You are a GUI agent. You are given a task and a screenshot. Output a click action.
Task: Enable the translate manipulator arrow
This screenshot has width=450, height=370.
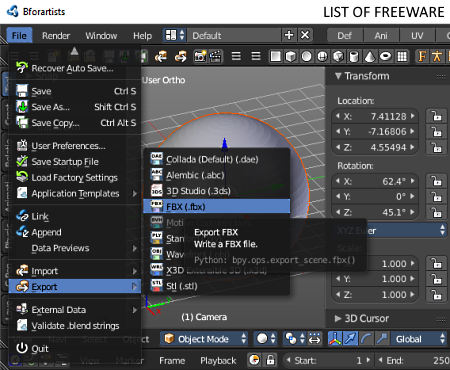(350, 339)
